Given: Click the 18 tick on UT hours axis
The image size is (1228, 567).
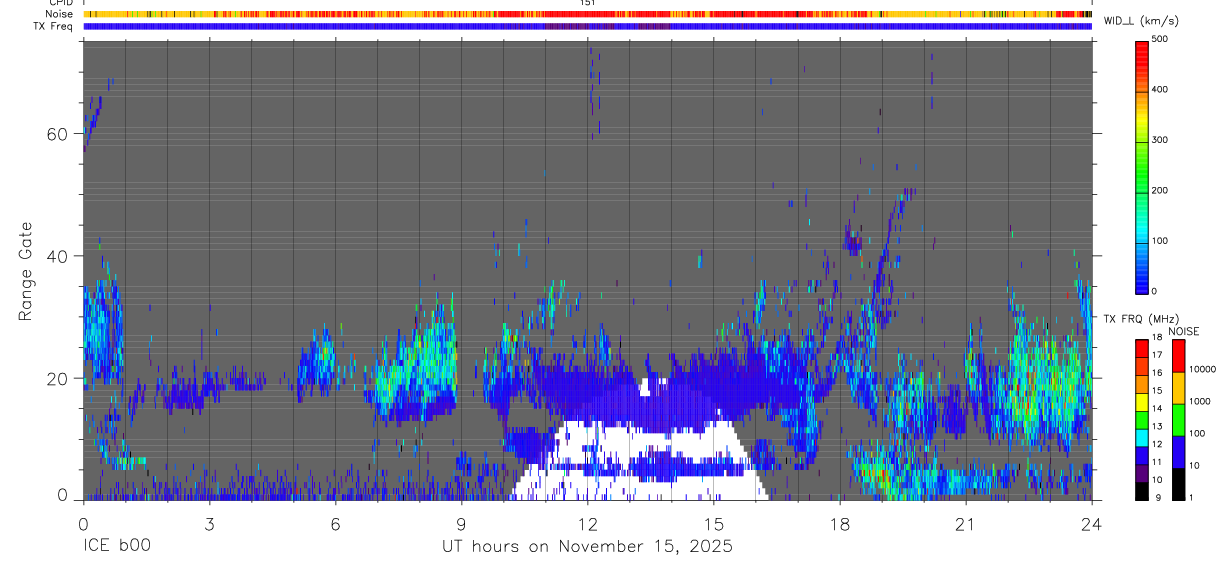Looking at the screenshot, I should 840,524.
